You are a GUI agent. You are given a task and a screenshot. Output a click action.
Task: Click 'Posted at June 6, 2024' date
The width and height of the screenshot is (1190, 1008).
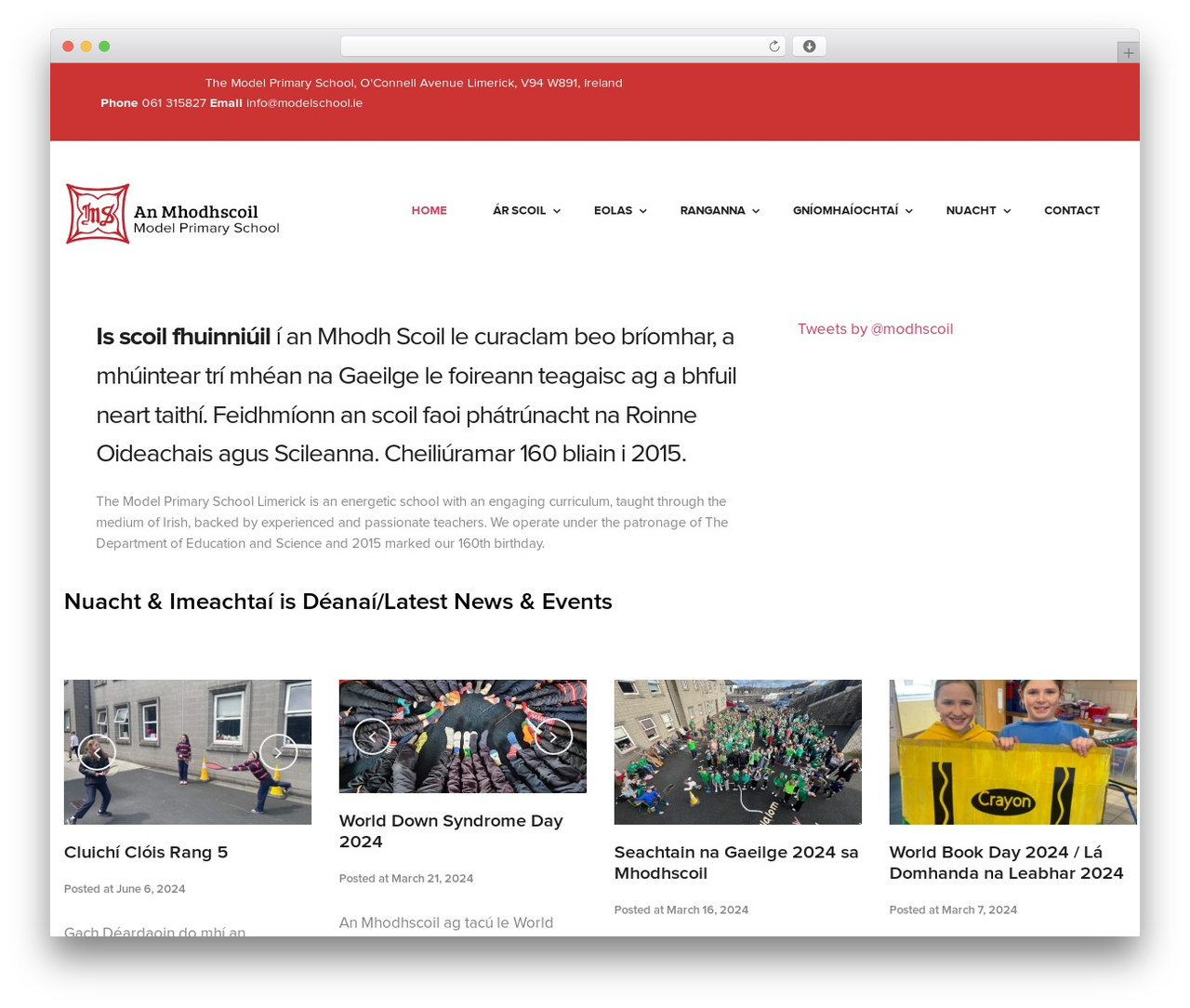point(125,889)
